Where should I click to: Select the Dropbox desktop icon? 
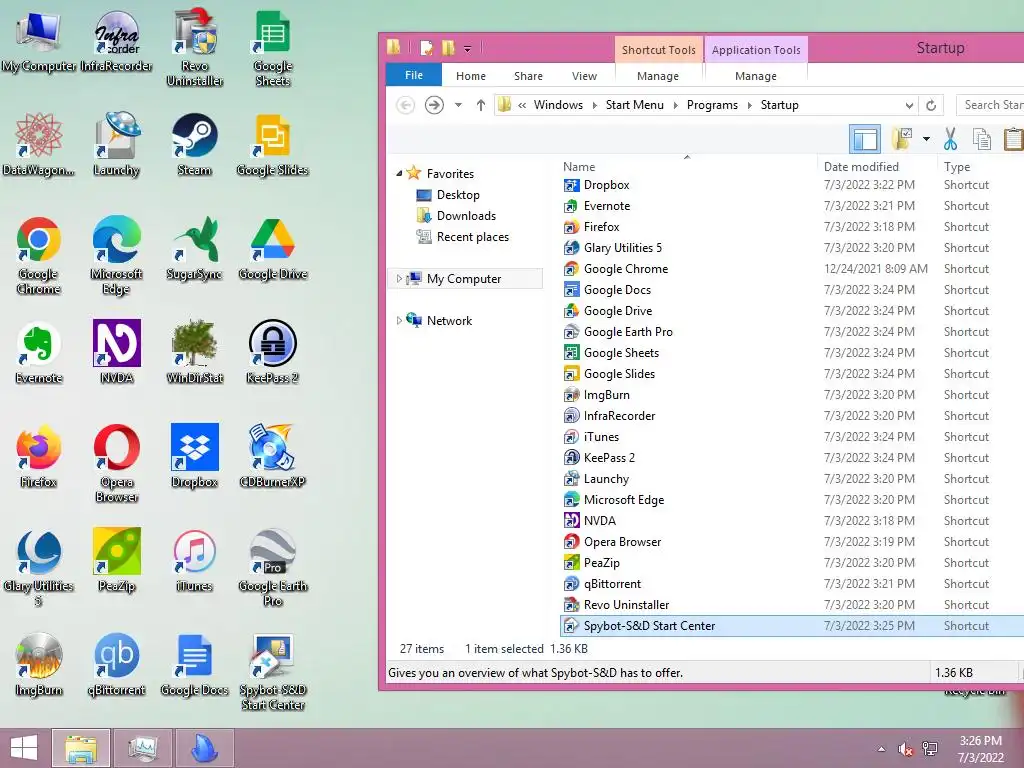tap(195, 456)
